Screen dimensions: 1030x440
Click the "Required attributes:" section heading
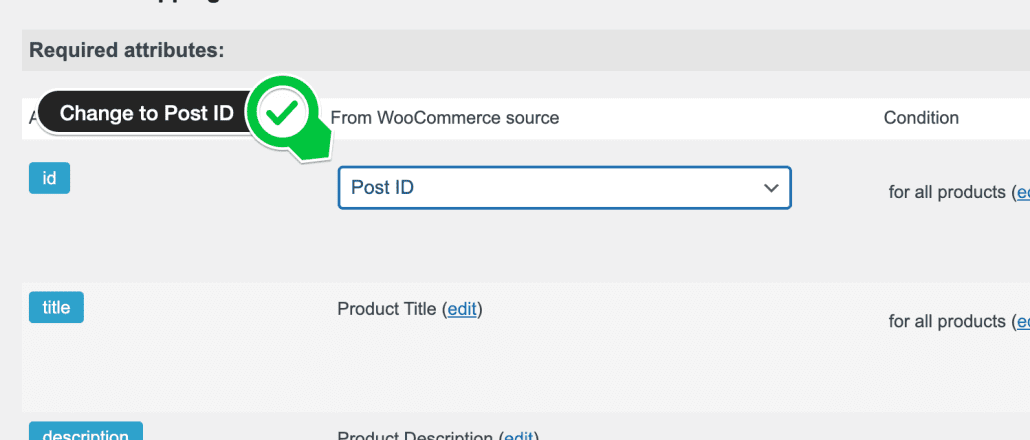pyautogui.click(x=127, y=49)
